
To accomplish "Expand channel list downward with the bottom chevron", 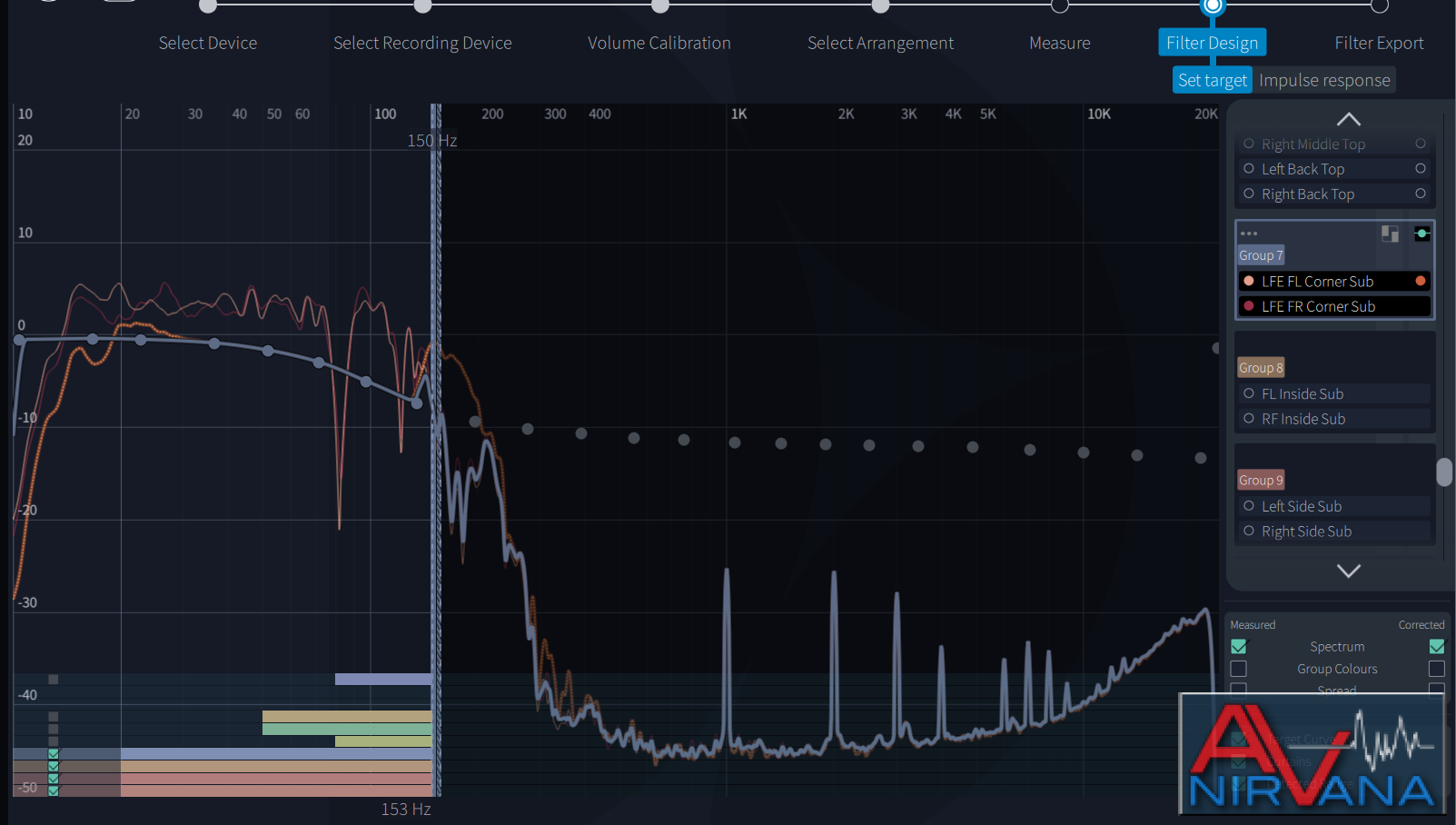I will point(1349,571).
